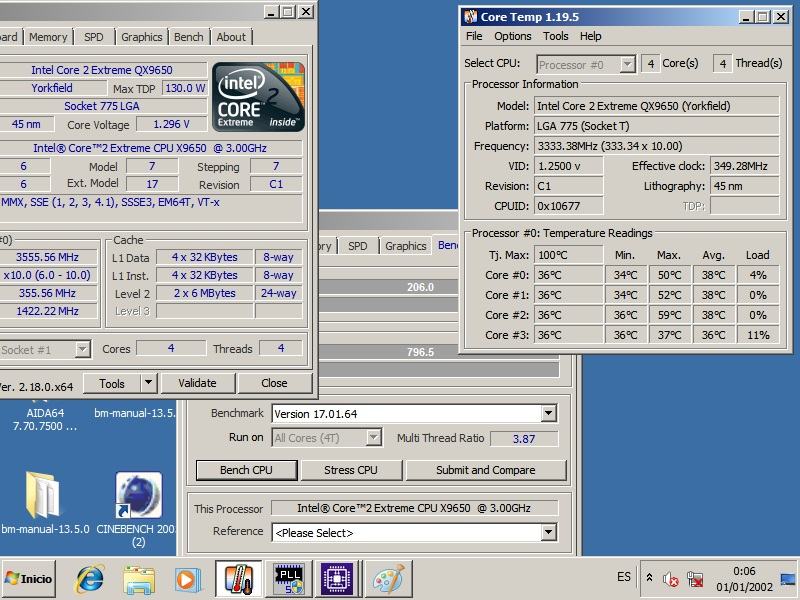800x600 pixels.
Task: Switch the ES keyboard language indicator
Action: coord(622,577)
